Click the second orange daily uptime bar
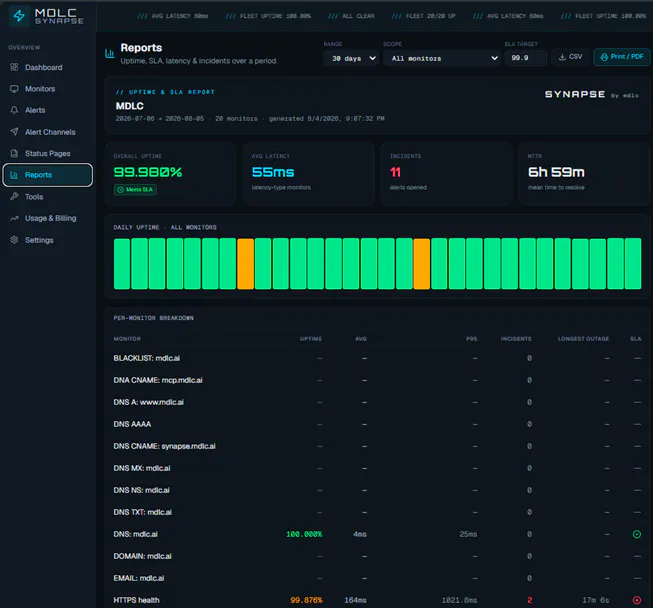Viewport: 653px width, 608px height. (x=421, y=264)
